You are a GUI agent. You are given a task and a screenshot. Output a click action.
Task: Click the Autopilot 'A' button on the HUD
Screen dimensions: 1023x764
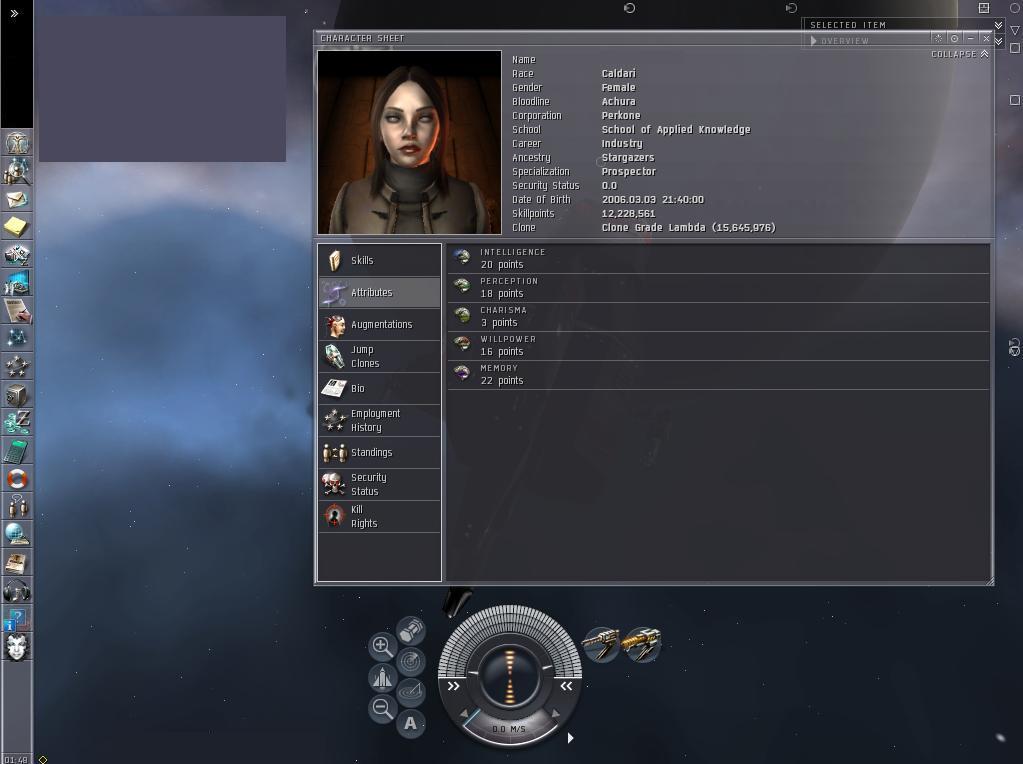tap(410, 724)
